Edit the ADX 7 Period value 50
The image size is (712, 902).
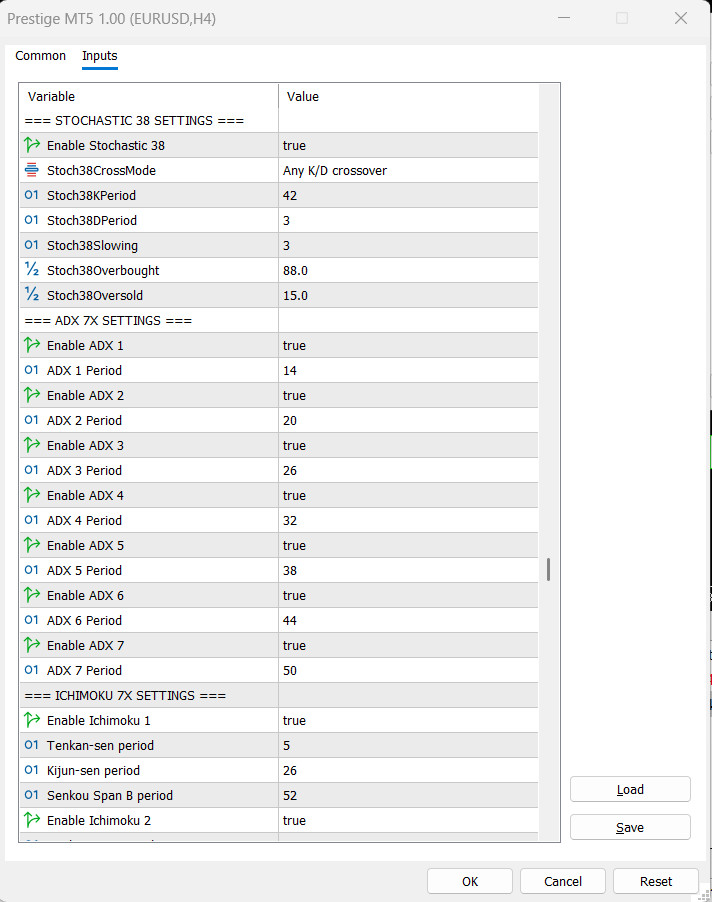[408, 670]
